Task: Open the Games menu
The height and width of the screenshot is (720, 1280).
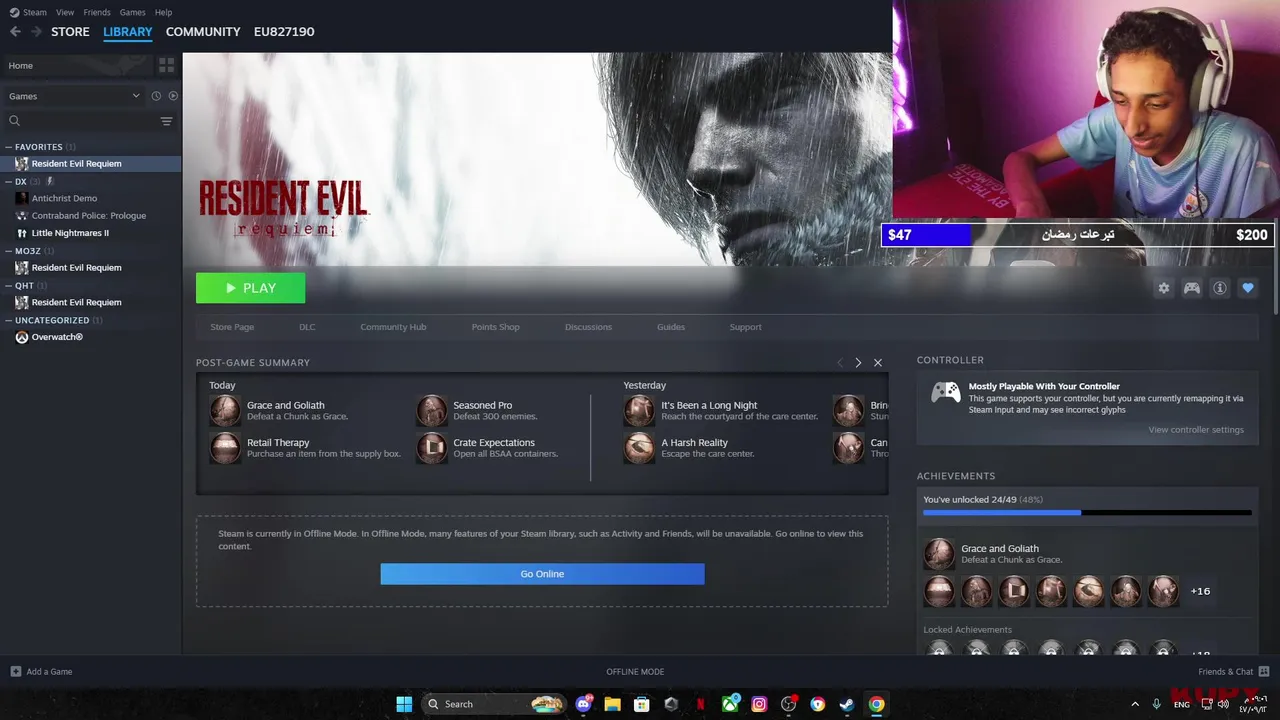Action: pos(132,12)
